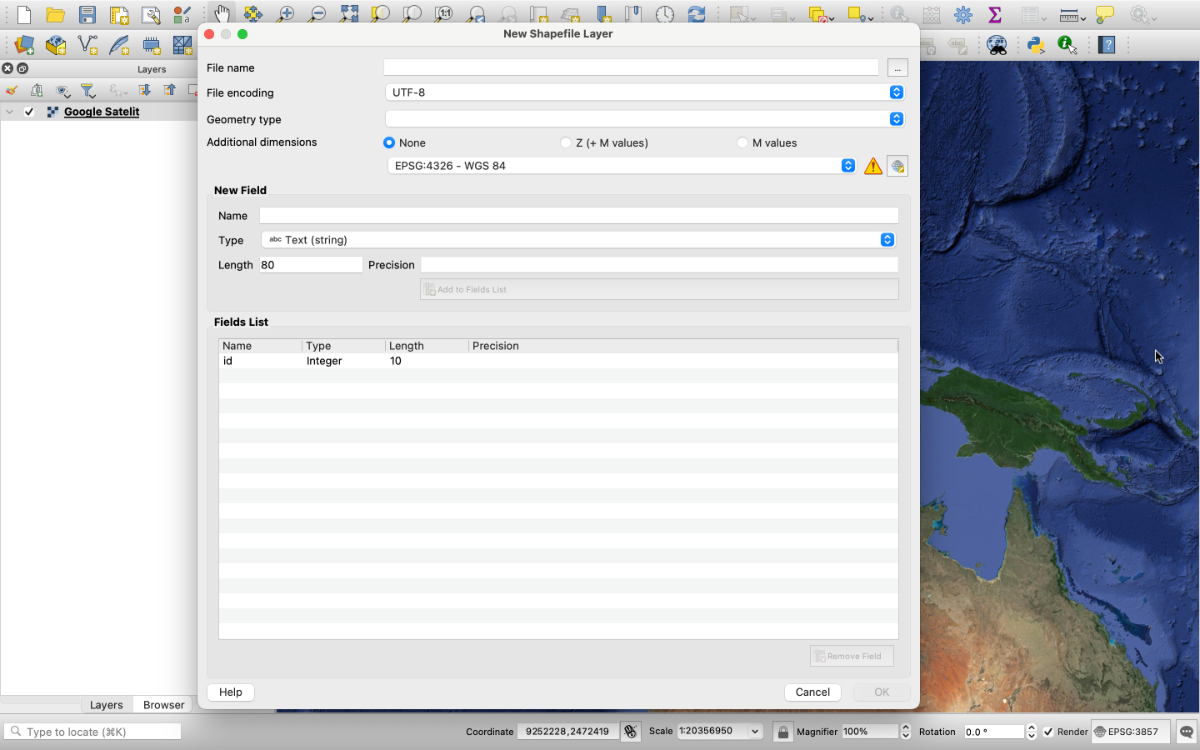Zoom to native resolution 1:1 icon
Viewport: 1200px width, 750px height.
444,15
